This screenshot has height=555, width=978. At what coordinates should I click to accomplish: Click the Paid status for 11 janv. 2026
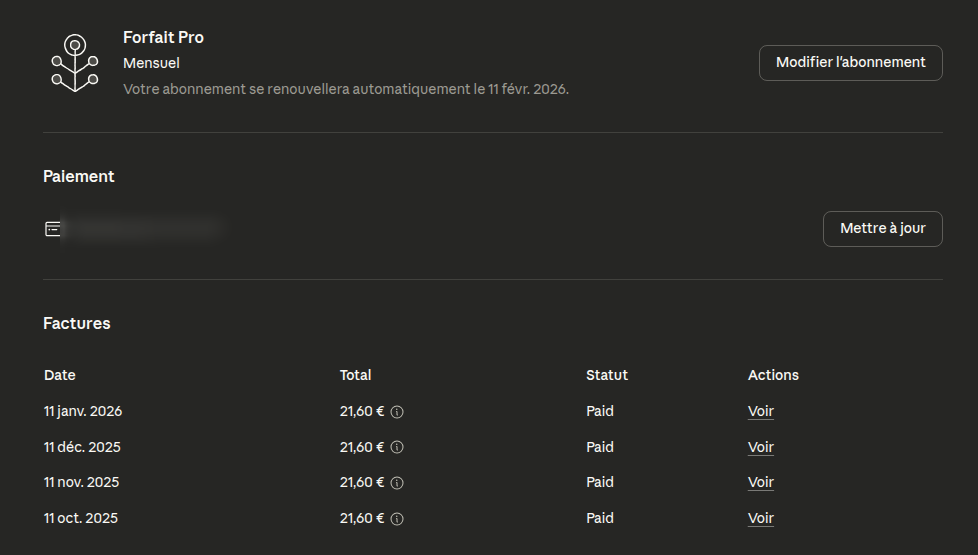pyautogui.click(x=600, y=411)
